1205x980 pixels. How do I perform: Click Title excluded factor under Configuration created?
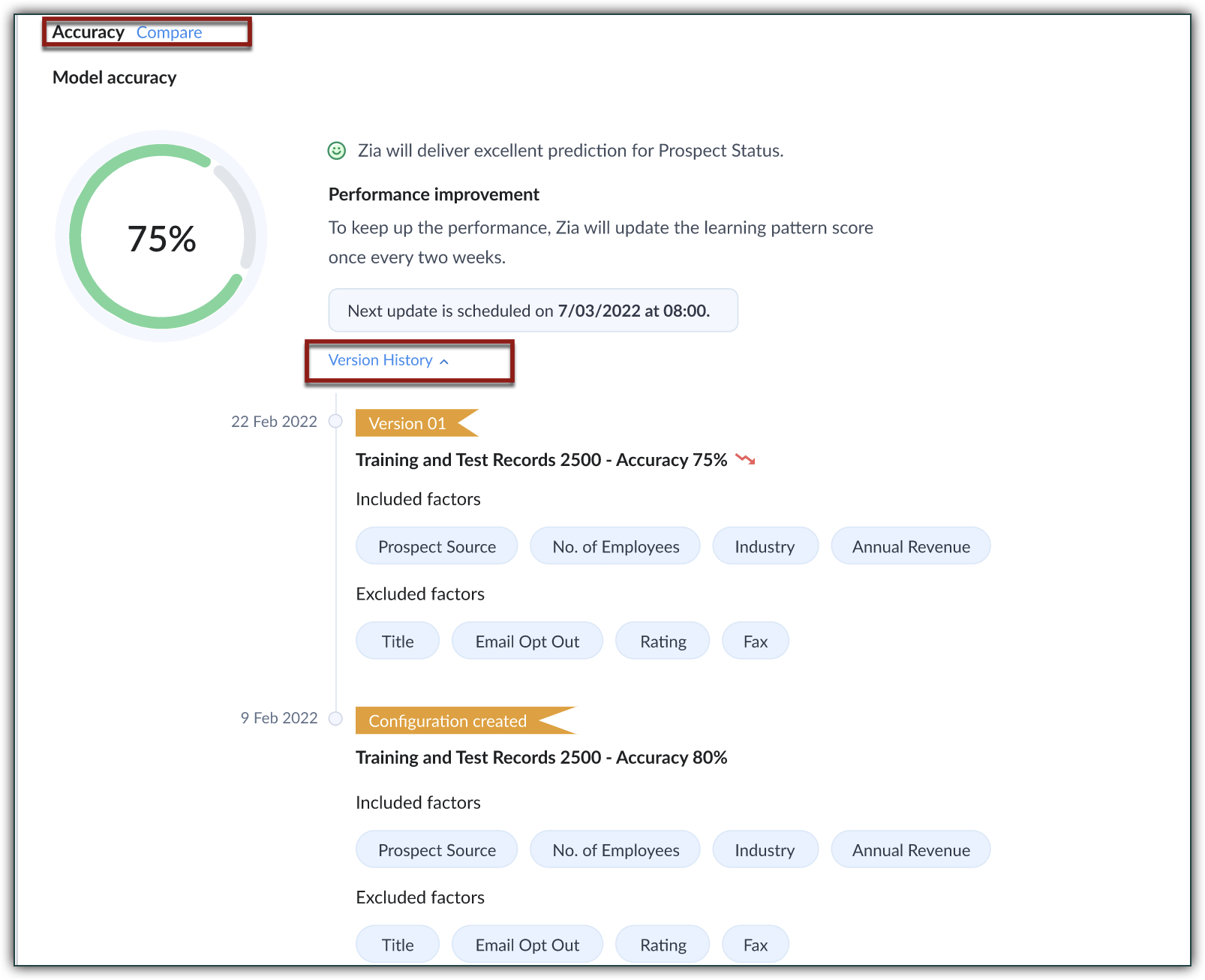click(x=397, y=945)
